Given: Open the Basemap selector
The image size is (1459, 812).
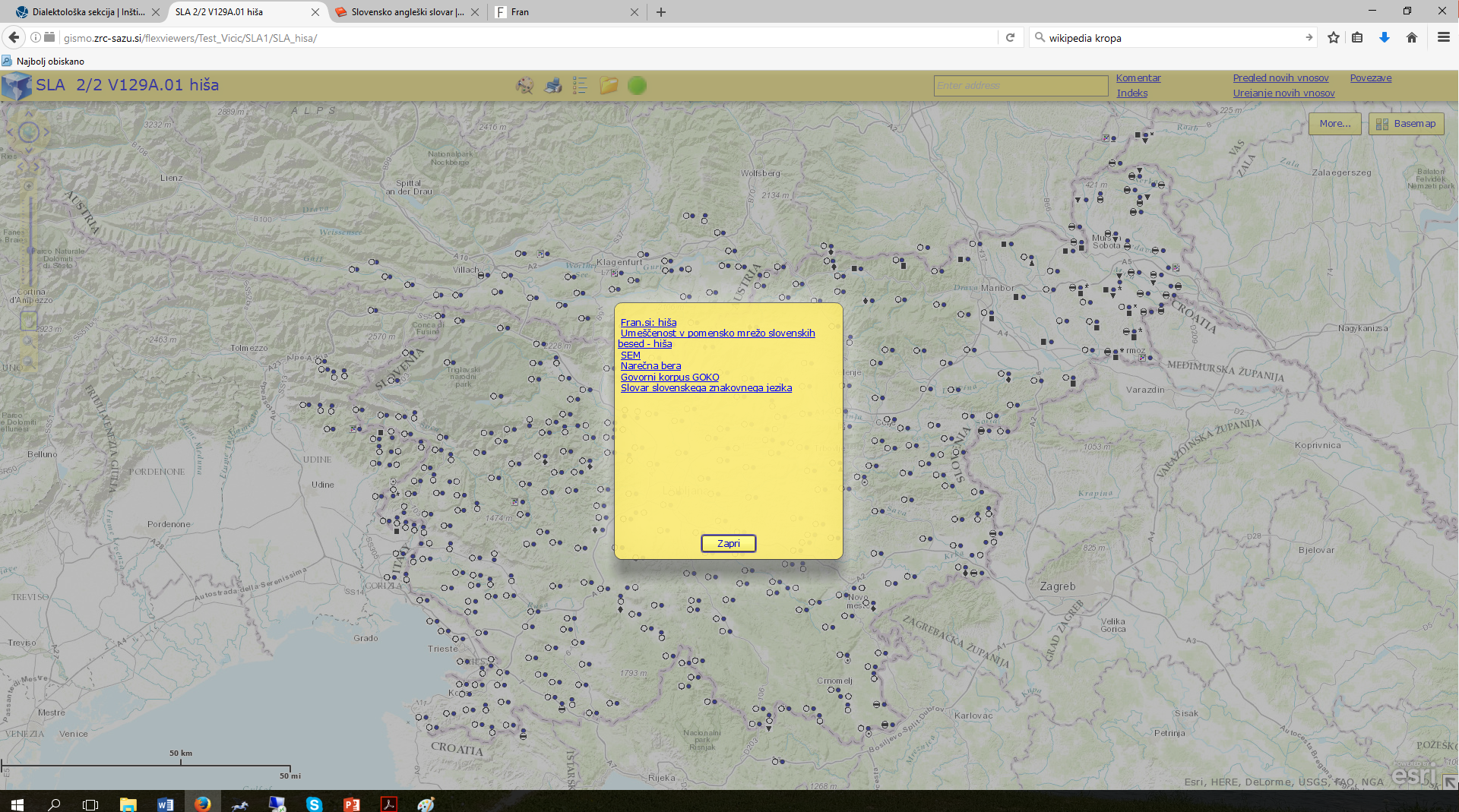Looking at the screenshot, I should click(1406, 124).
